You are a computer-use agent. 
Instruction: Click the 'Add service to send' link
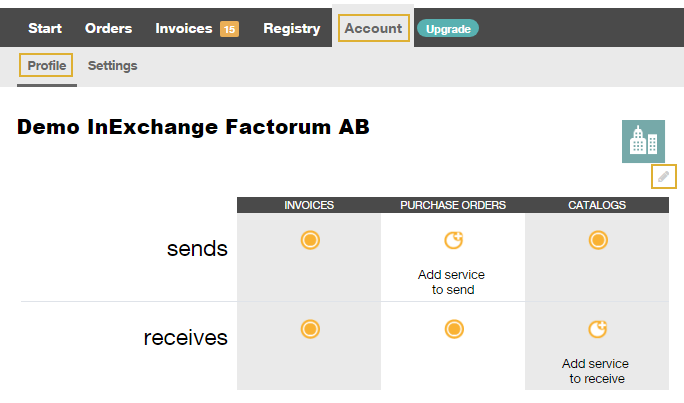tap(452, 282)
